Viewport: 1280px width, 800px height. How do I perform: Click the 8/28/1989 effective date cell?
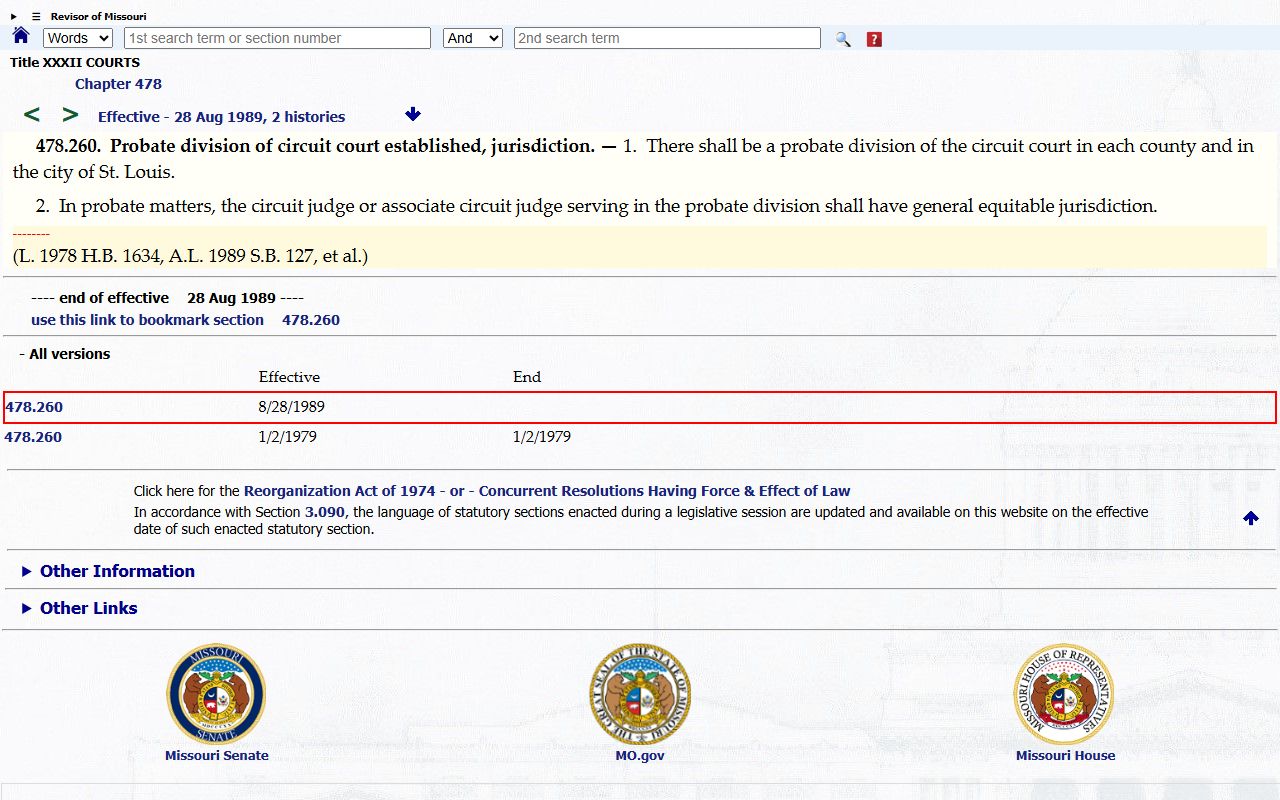pos(292,407)
